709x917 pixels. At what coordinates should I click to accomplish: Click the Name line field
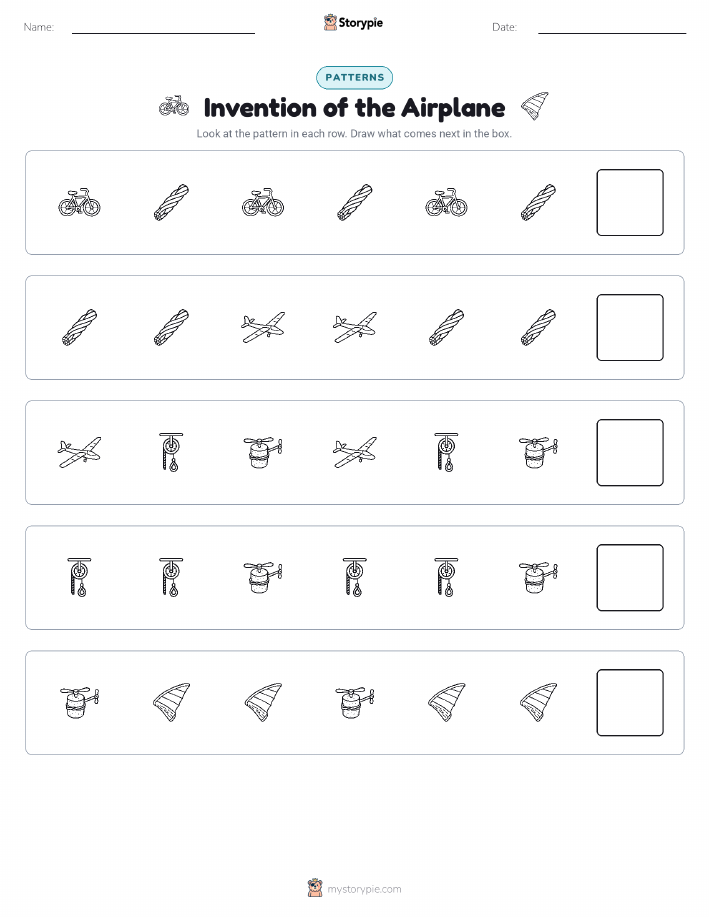163,28
